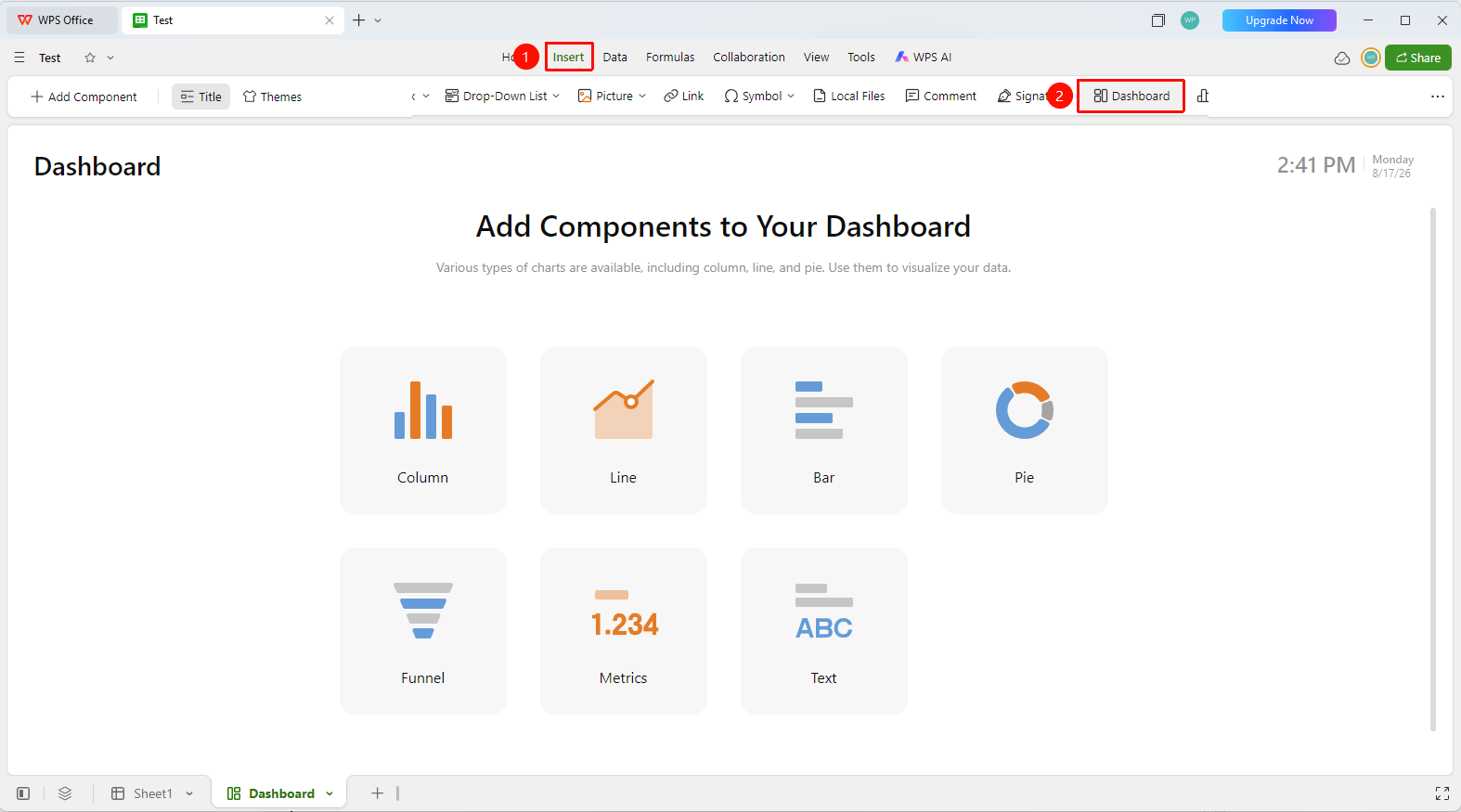Add a Metrics component
This screenshot has width=1461, height=812.
(x=624, y=631)
